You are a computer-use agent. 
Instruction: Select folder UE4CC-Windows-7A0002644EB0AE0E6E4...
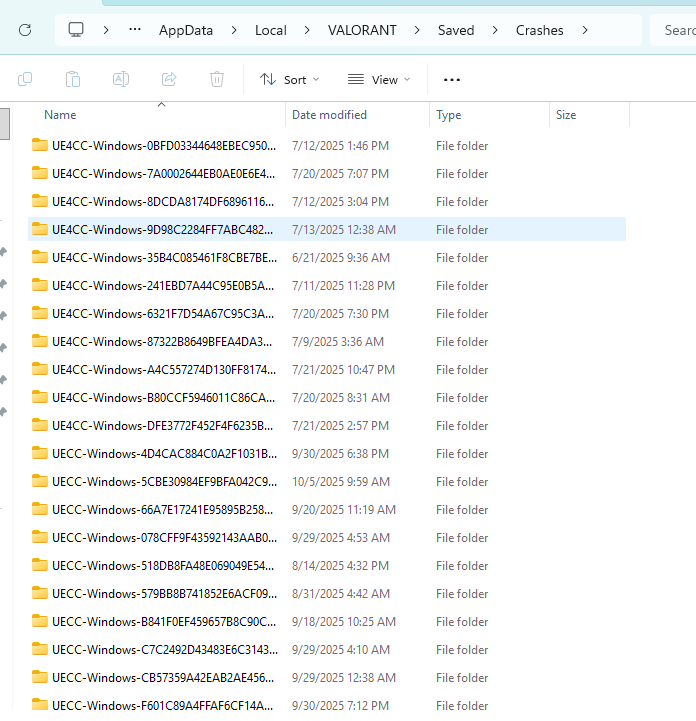(x=327, y=174)
